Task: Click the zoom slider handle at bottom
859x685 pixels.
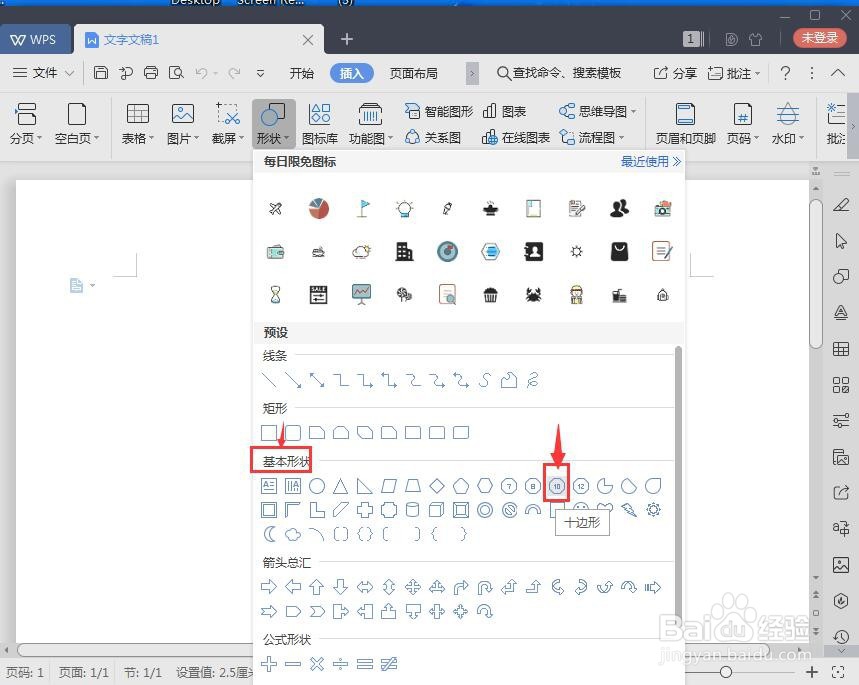Action: coord(725,672)
